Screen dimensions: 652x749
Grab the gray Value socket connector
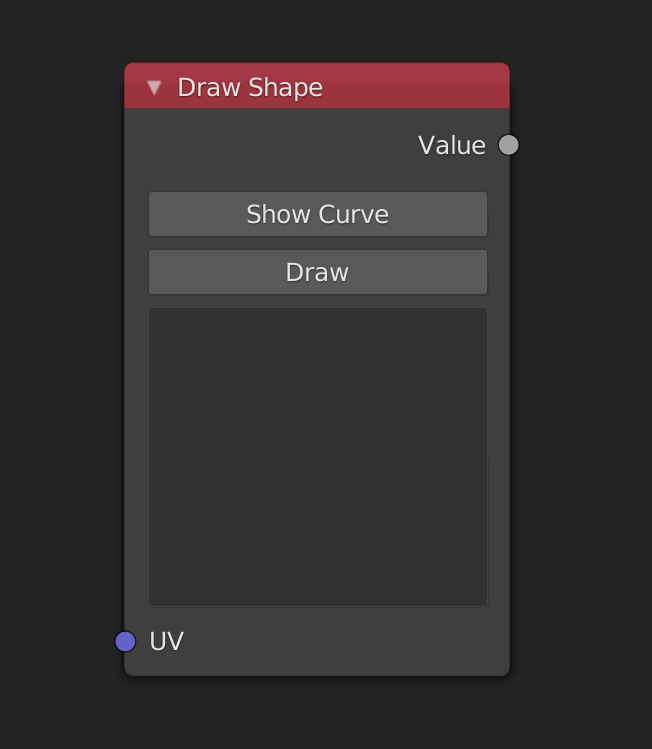click(x=508, y=145)
